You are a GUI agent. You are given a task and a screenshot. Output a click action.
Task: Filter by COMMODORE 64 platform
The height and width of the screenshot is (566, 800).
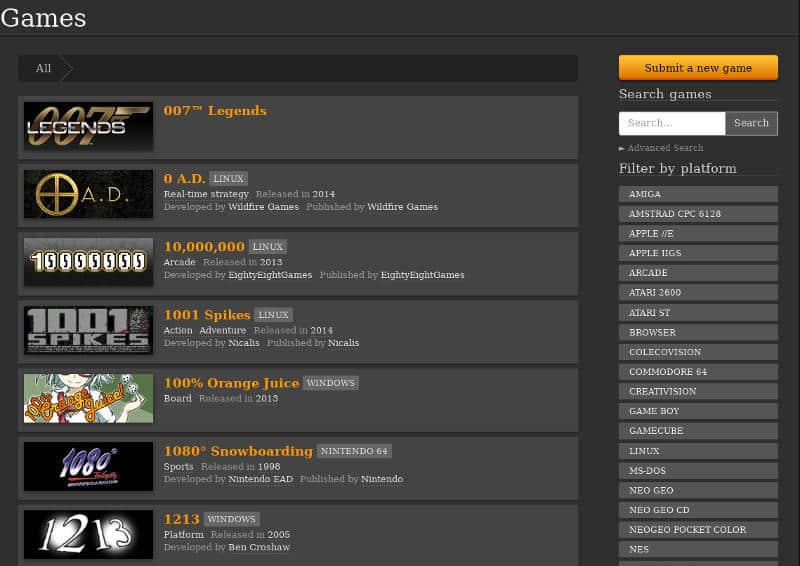coord(698,372)
